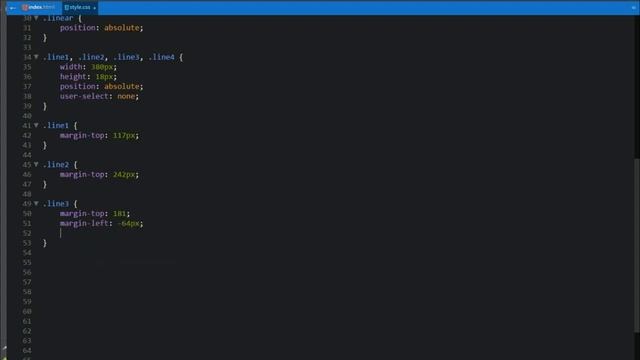Click line number 33 in the gutter
The image size is (640, 360).
[27, 47]
